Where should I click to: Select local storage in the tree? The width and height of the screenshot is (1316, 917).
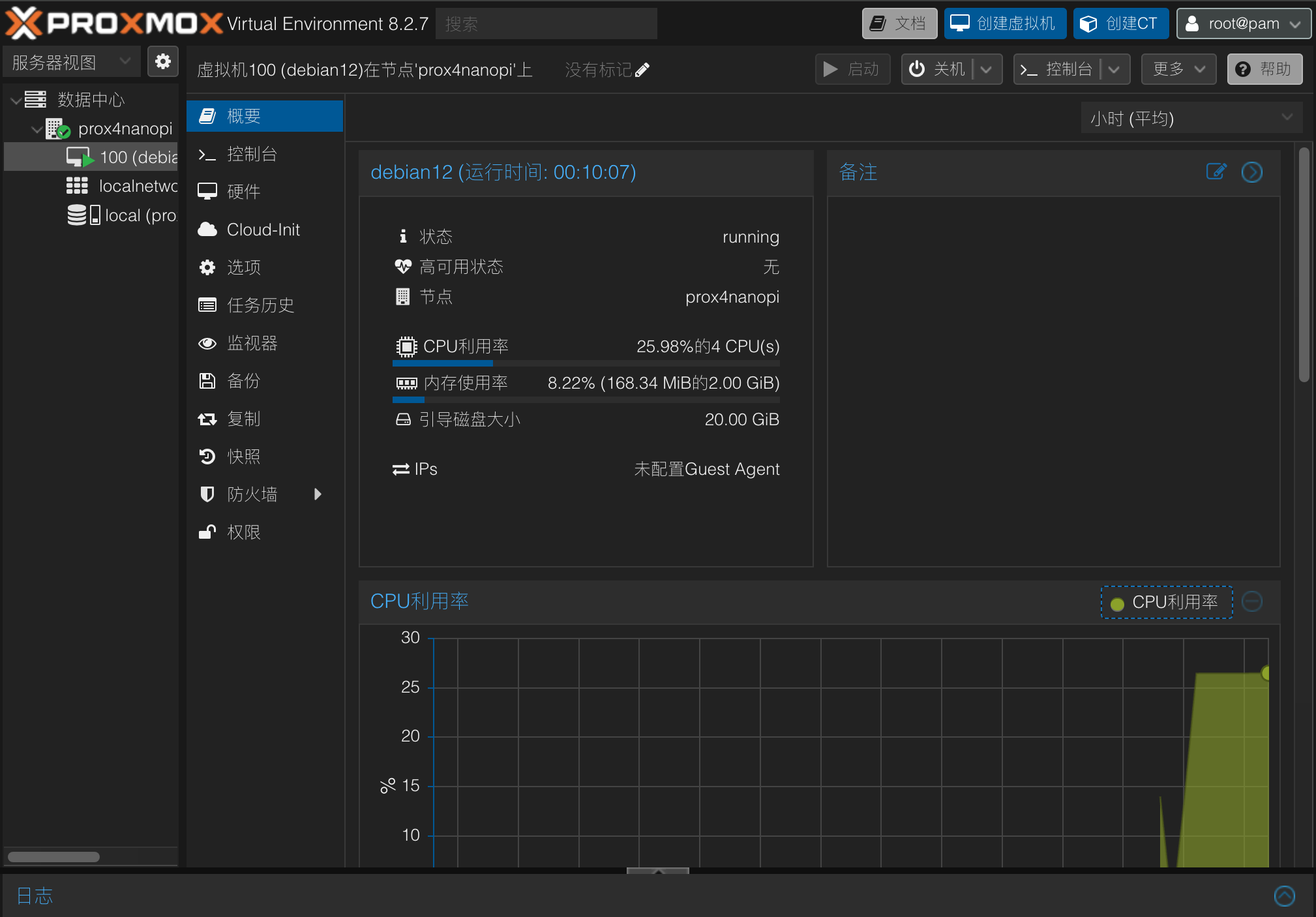click(91, 215)
